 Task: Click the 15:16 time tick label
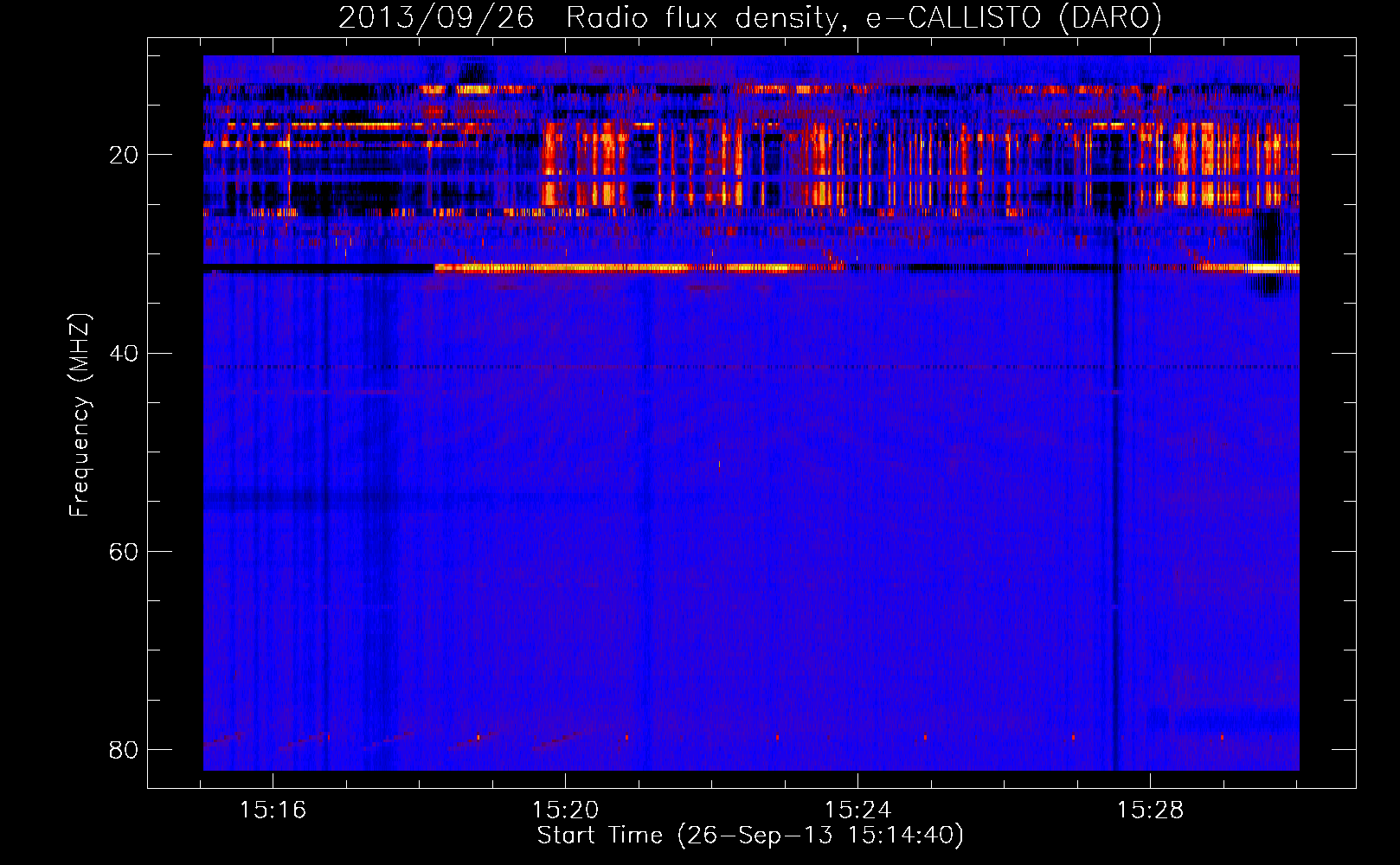coord(273,811)
